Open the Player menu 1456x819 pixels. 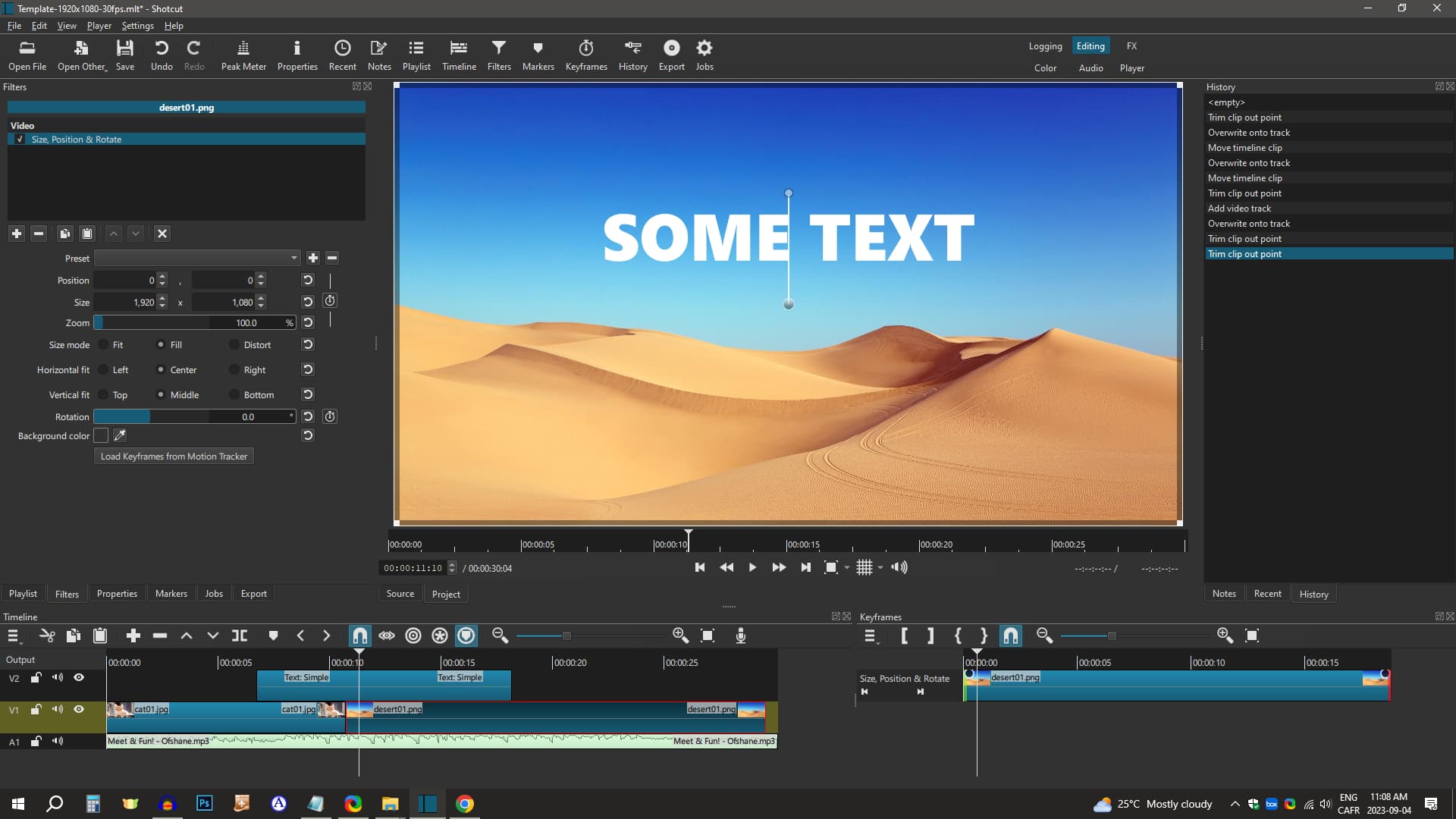tap(99, 26)
